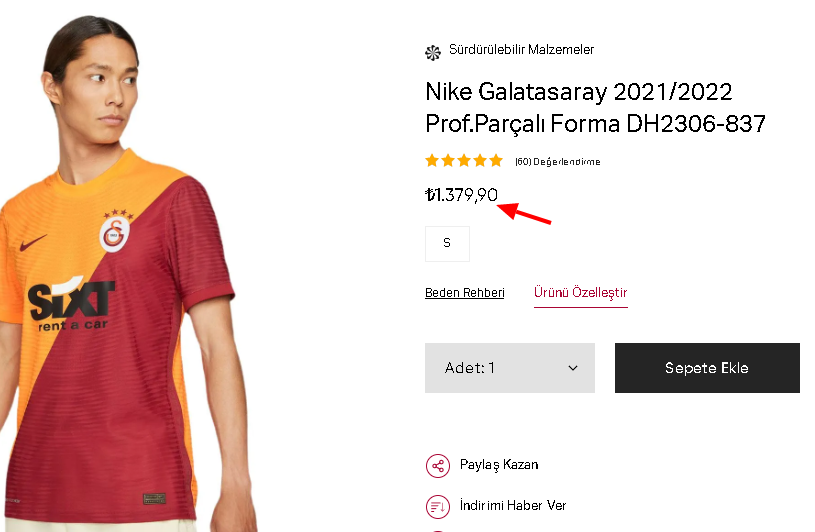Screen dimensions: 815x532
Task: Click the middle star in the rating
Action: click(464, 161)
